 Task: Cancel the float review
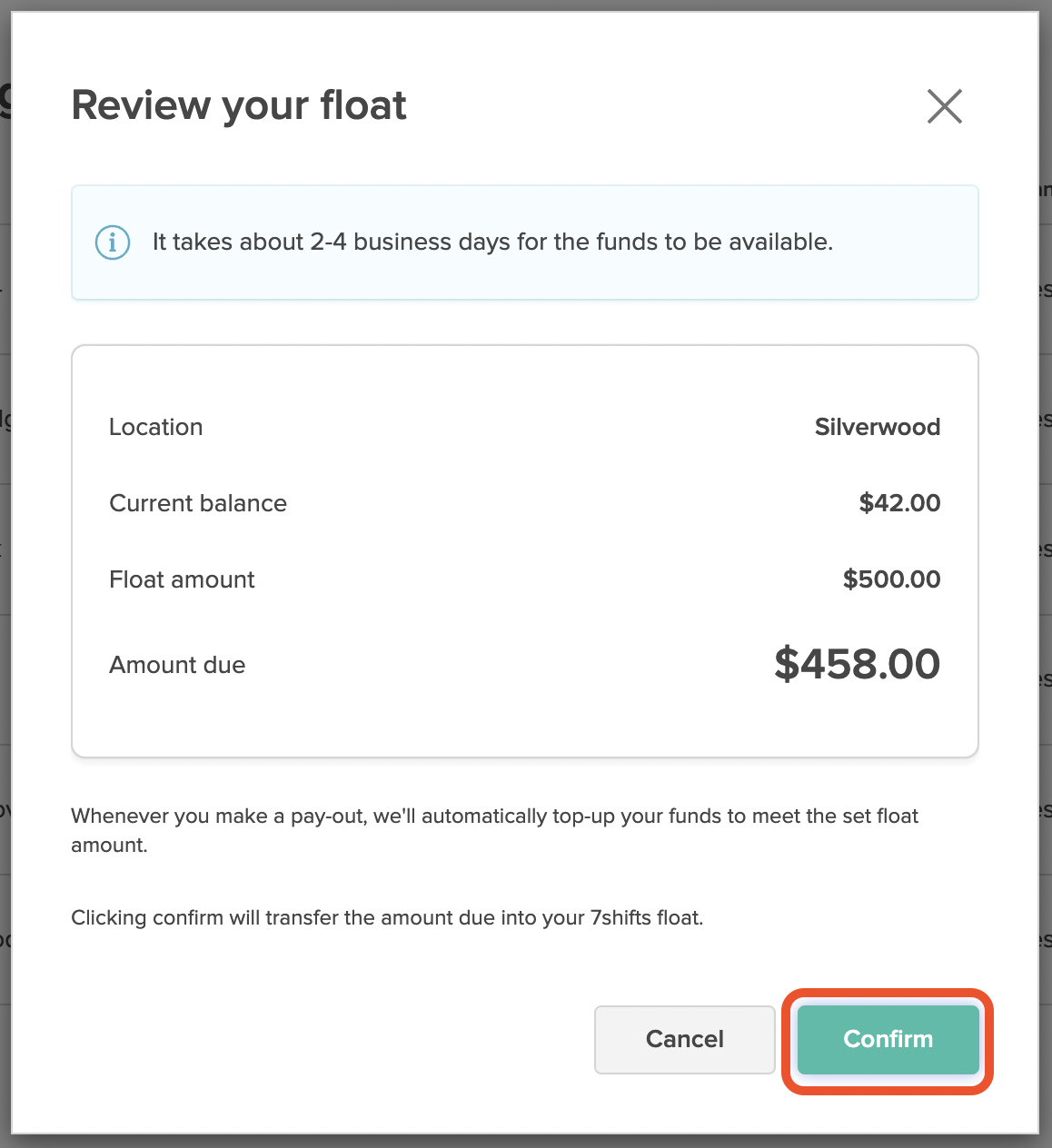[x=685, y=1039]
